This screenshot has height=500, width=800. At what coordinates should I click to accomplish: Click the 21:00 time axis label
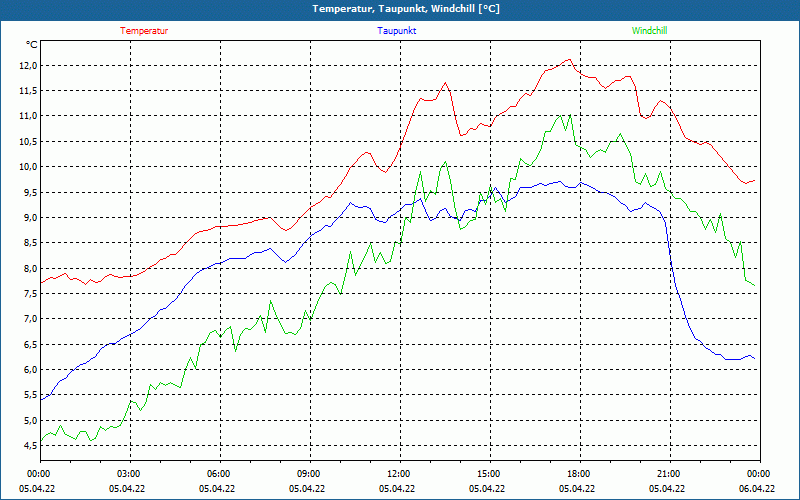point(668,474)
